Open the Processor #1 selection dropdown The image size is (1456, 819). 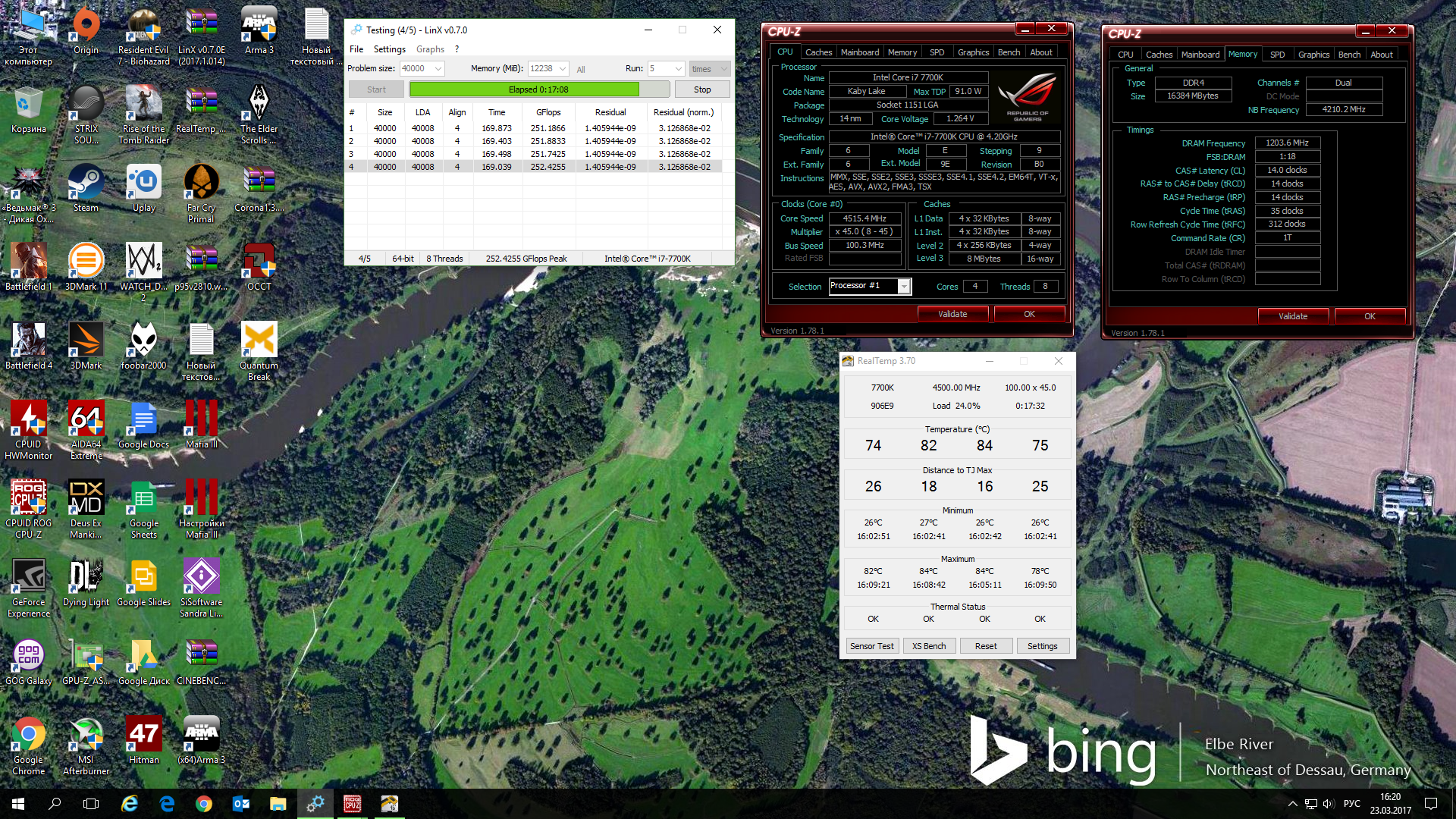(x=903, y=287)
